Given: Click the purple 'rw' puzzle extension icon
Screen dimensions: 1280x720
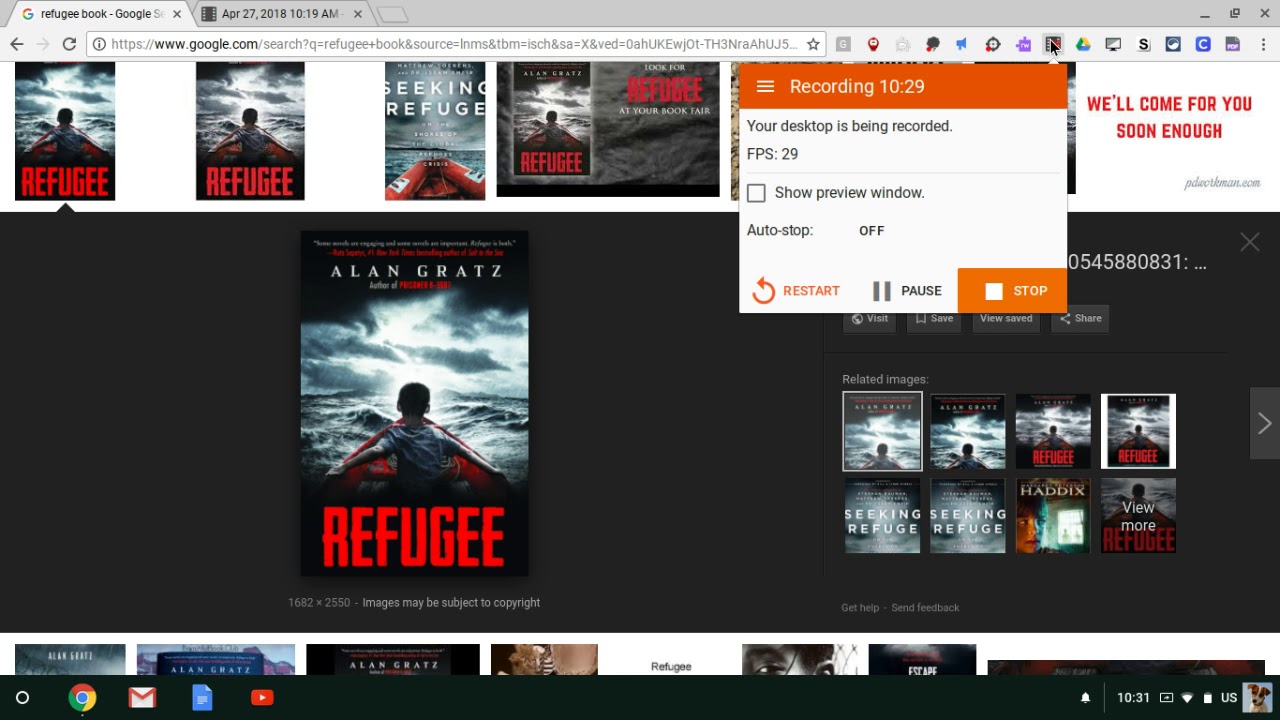Looking at the screenshot, I should pyautogui.click(x=1023, y=44).
